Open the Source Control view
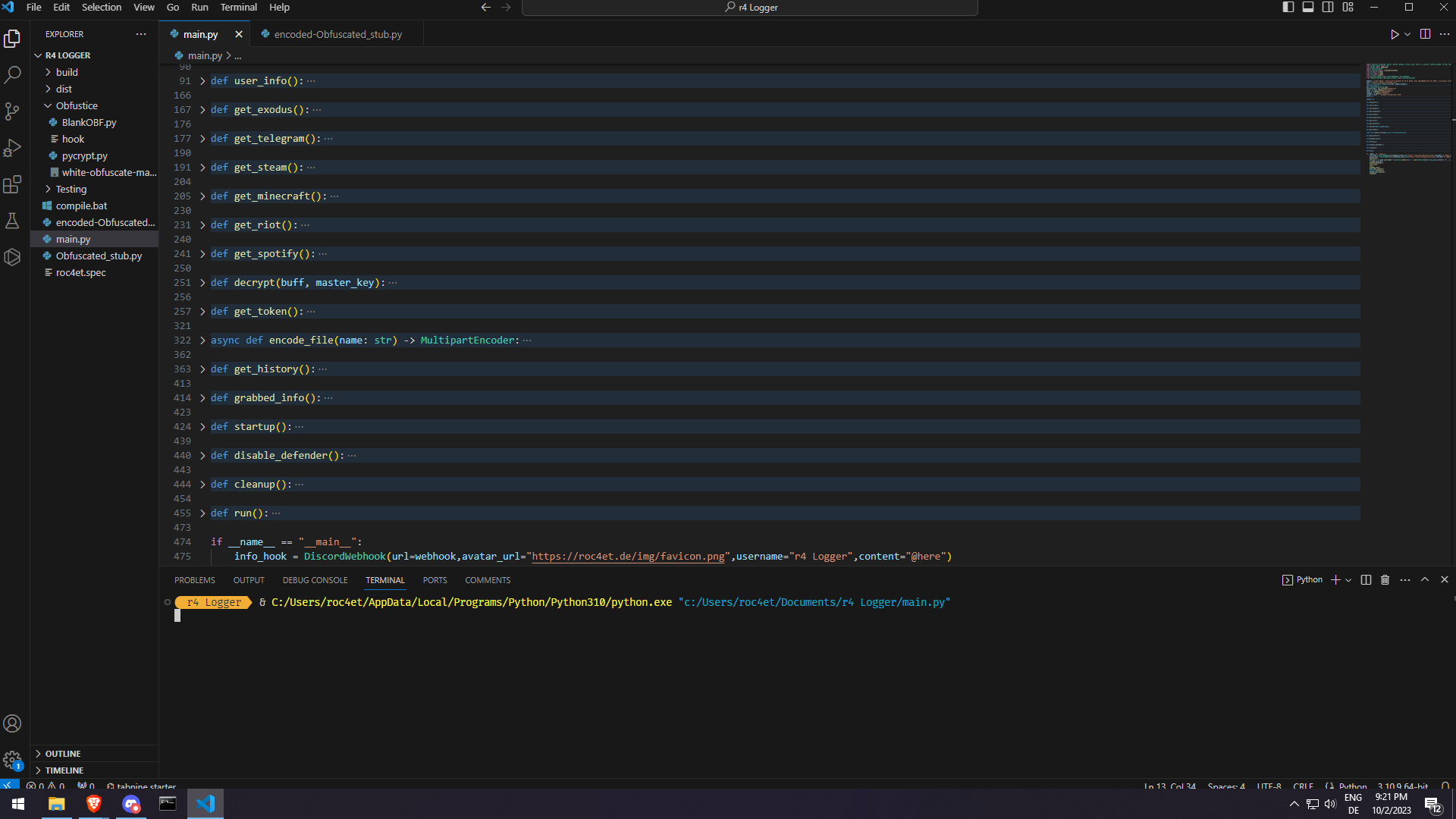Viewport: 1456px width, 819px height. coord(12,111)
